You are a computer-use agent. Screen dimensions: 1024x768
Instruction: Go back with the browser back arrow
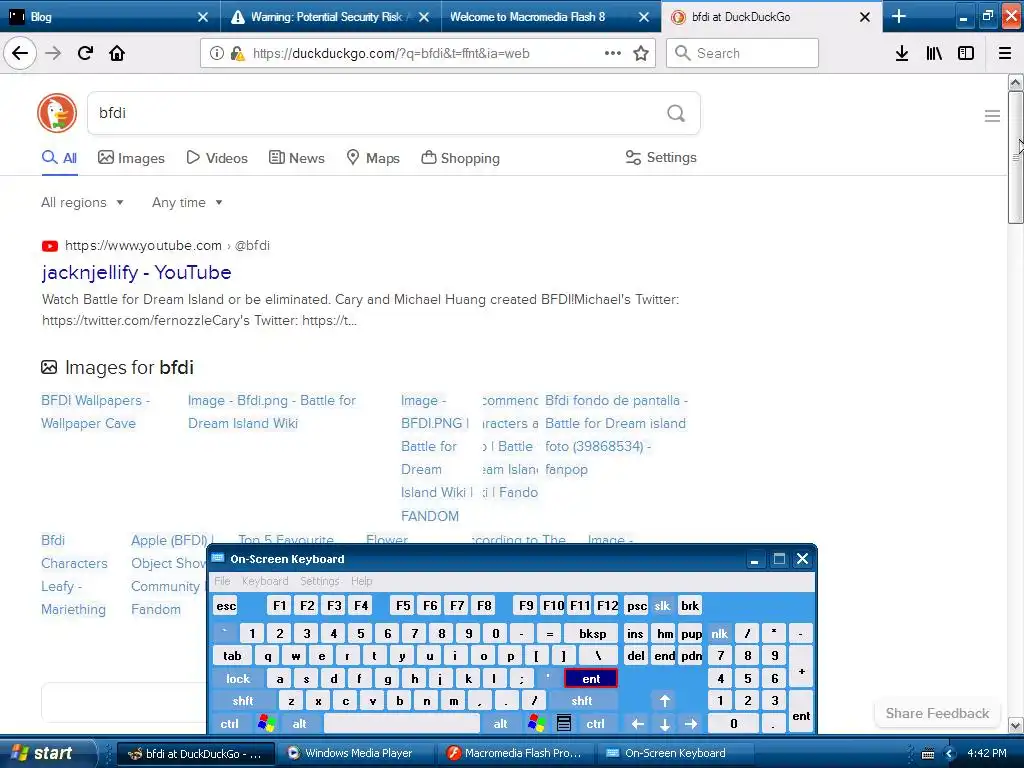[x=20, y=53]
